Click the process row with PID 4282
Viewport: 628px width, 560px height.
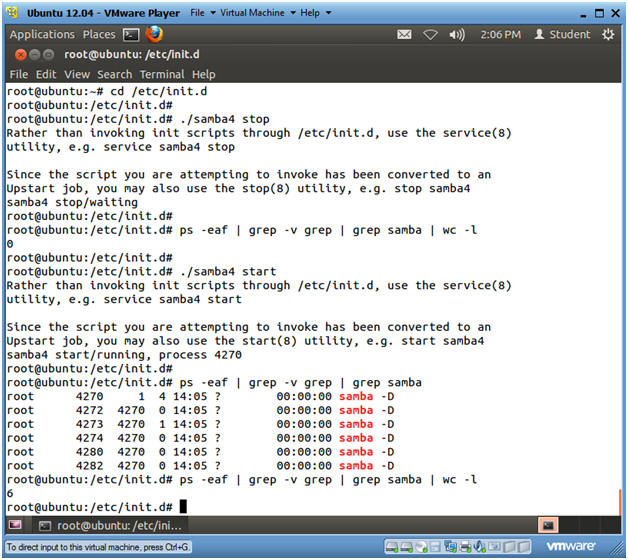pos(201,466)
